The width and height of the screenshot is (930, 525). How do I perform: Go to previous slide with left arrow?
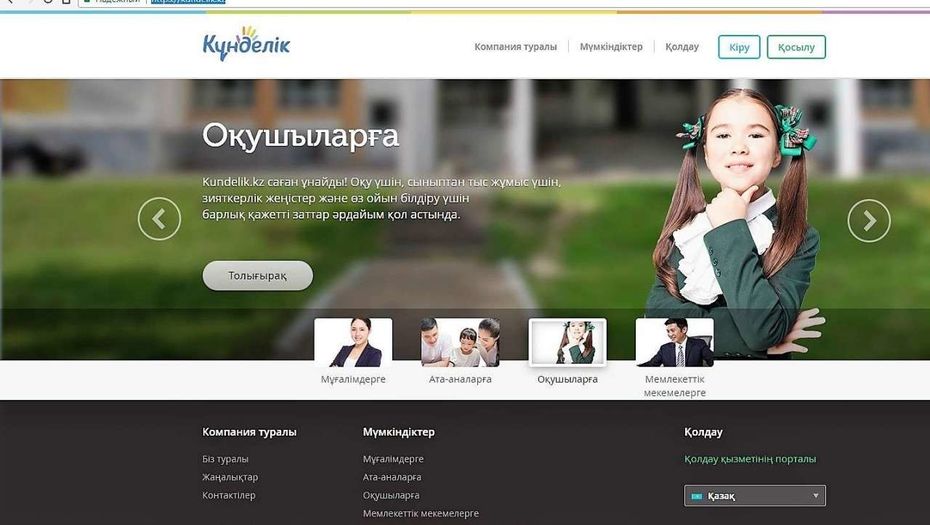pyautogui.click(x=159, y=220)
